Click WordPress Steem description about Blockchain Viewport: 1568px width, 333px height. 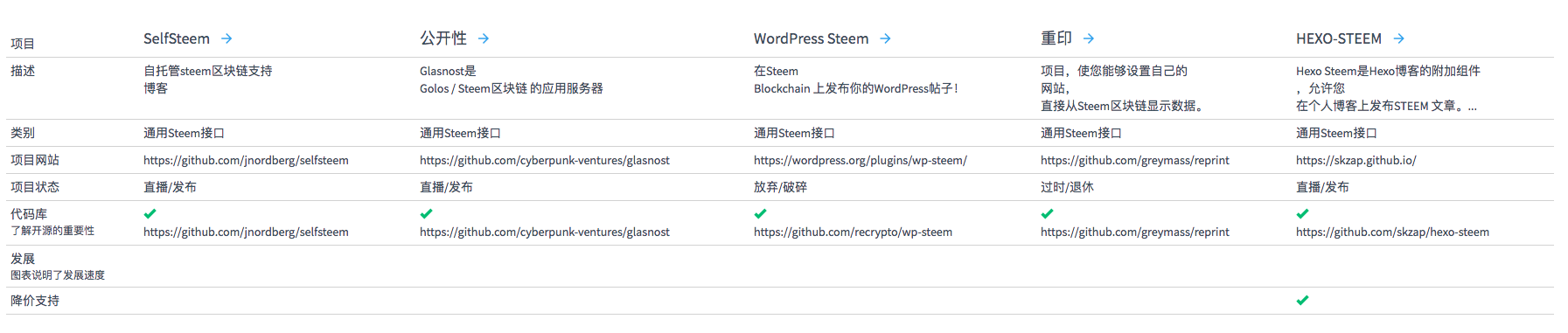(856, 80)
